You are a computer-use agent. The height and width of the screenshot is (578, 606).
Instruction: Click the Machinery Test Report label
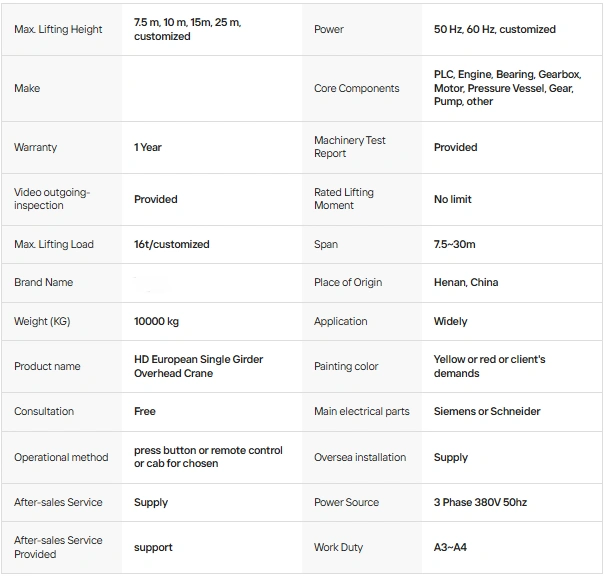[350, 147]
